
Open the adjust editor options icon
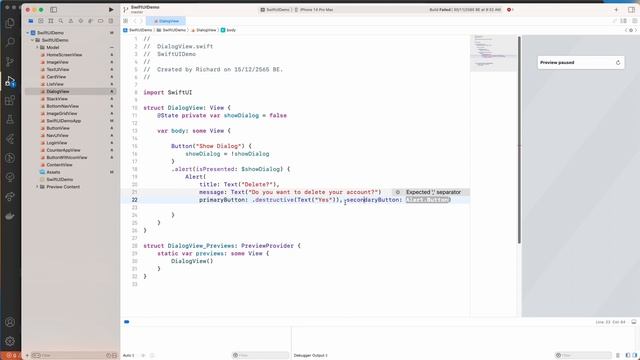pyautogui.click(x=624, y=21)
